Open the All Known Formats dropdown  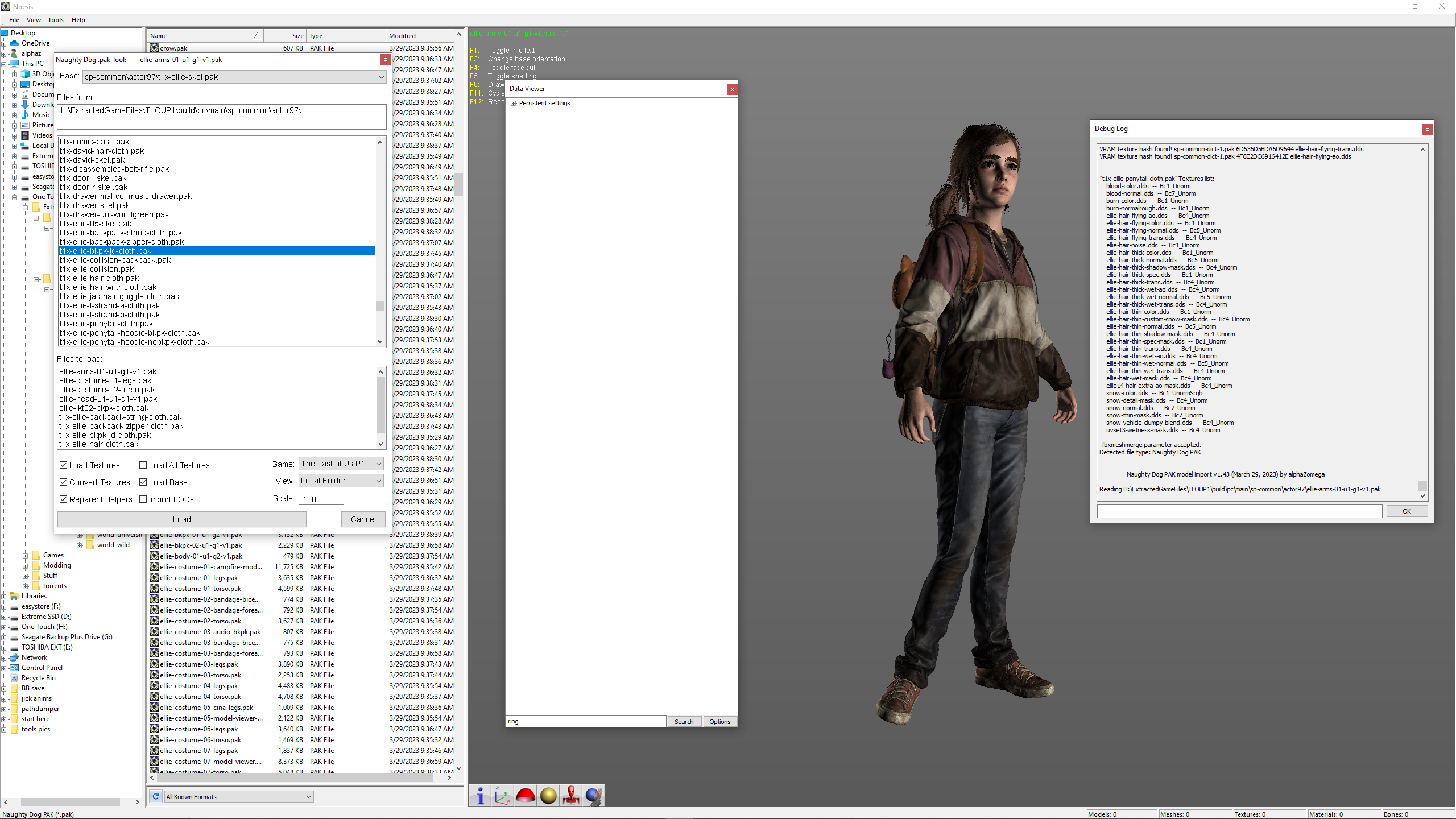click(239, 796)
